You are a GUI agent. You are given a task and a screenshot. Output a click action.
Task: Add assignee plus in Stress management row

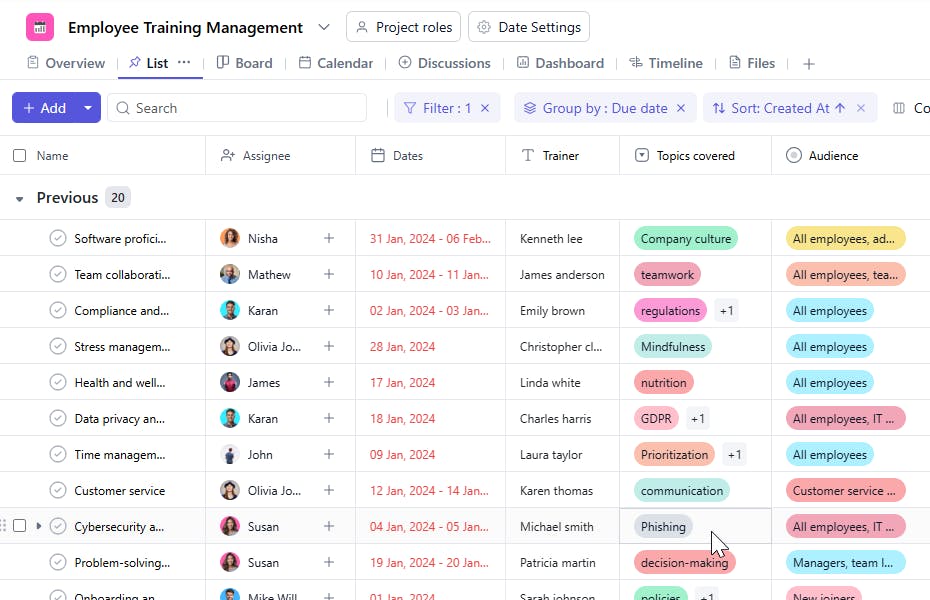[329, 346]
